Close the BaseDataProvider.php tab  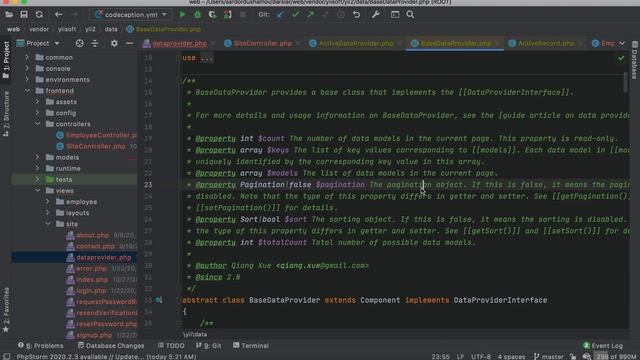[497, 43]
